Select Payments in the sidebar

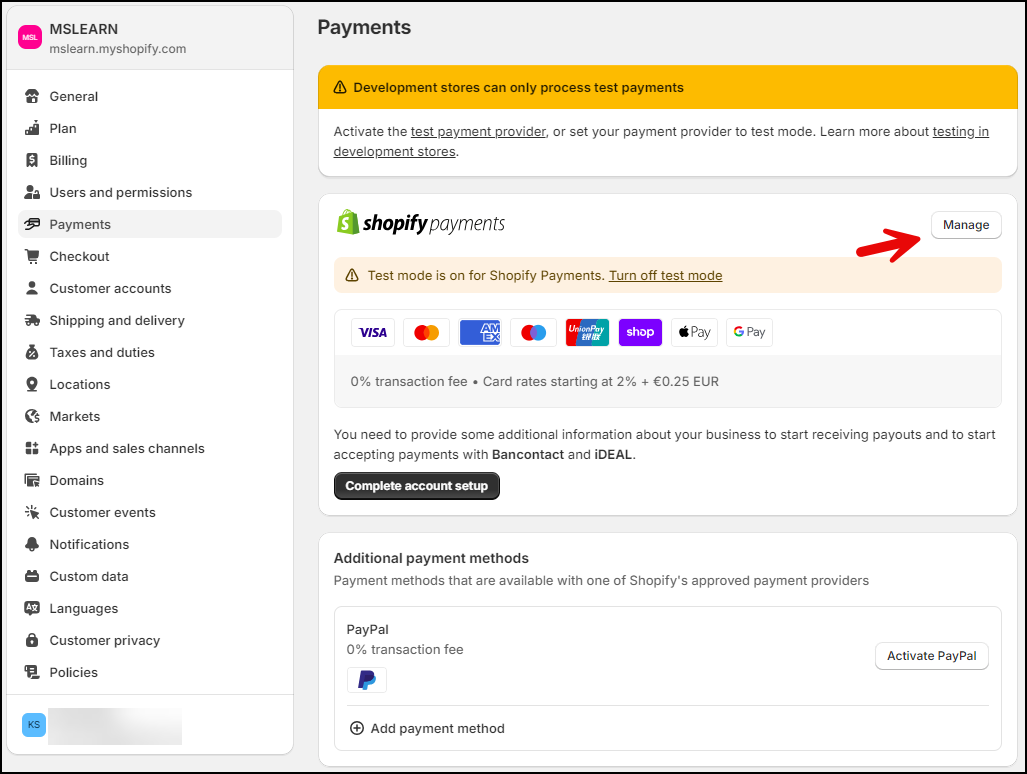tap(150, 225)
